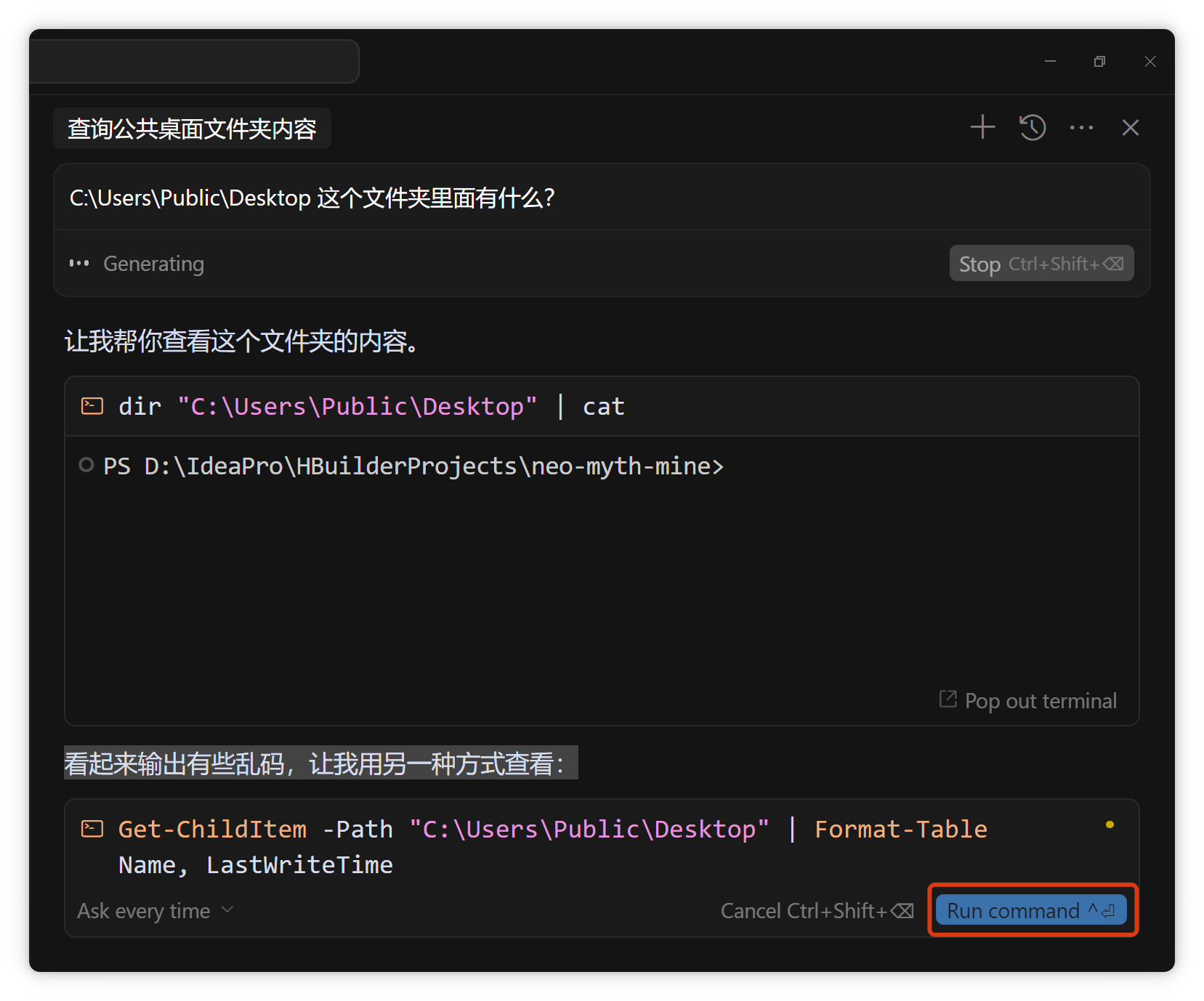
Task: Click the dir "C:\Users\Public\Desktop" | cat command text
Action: click(x=371, y=407)
